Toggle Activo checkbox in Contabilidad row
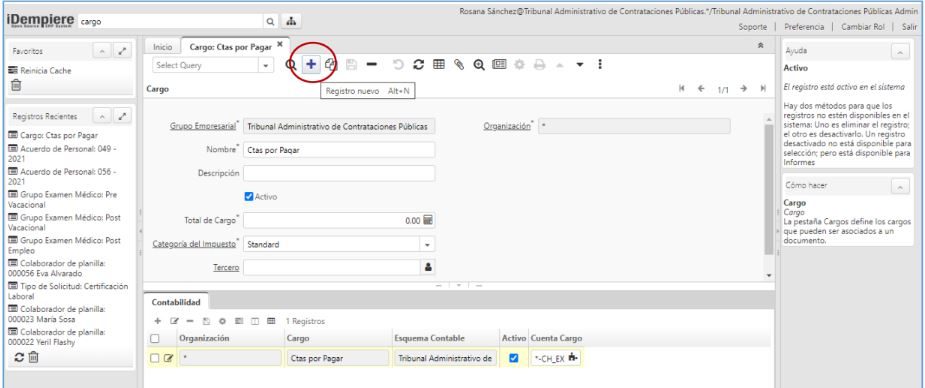925x388 pixels. tap(513, 358)
